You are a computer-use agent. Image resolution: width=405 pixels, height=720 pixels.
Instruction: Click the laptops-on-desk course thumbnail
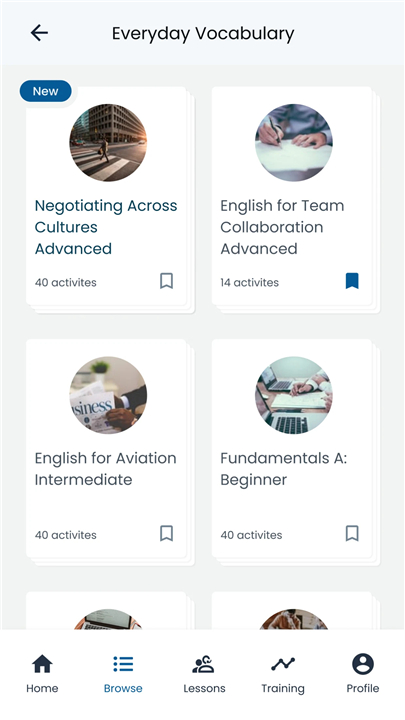coord(294,395)
